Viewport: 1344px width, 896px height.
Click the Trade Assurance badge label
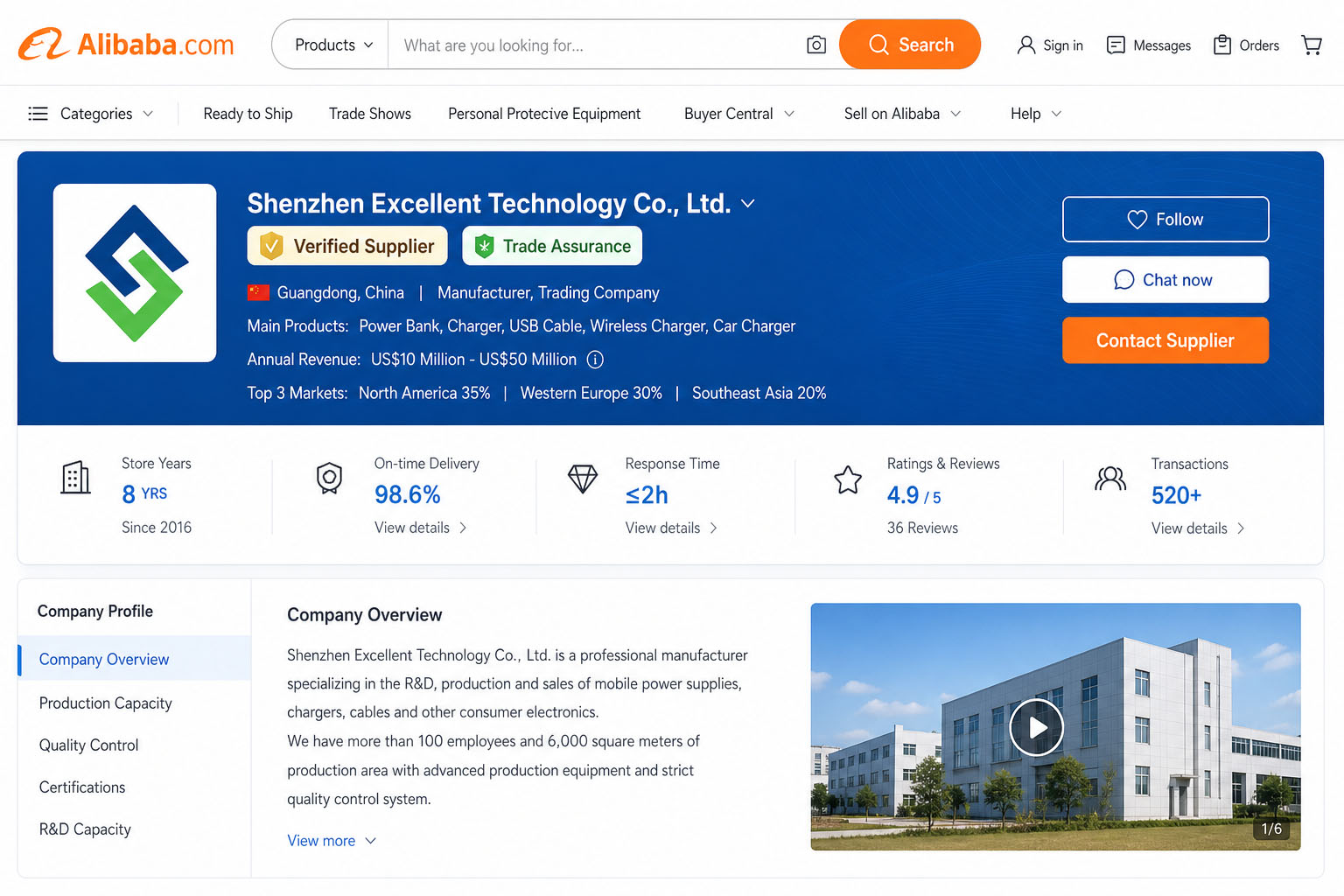pyautogui.click(x=567, y=247)
